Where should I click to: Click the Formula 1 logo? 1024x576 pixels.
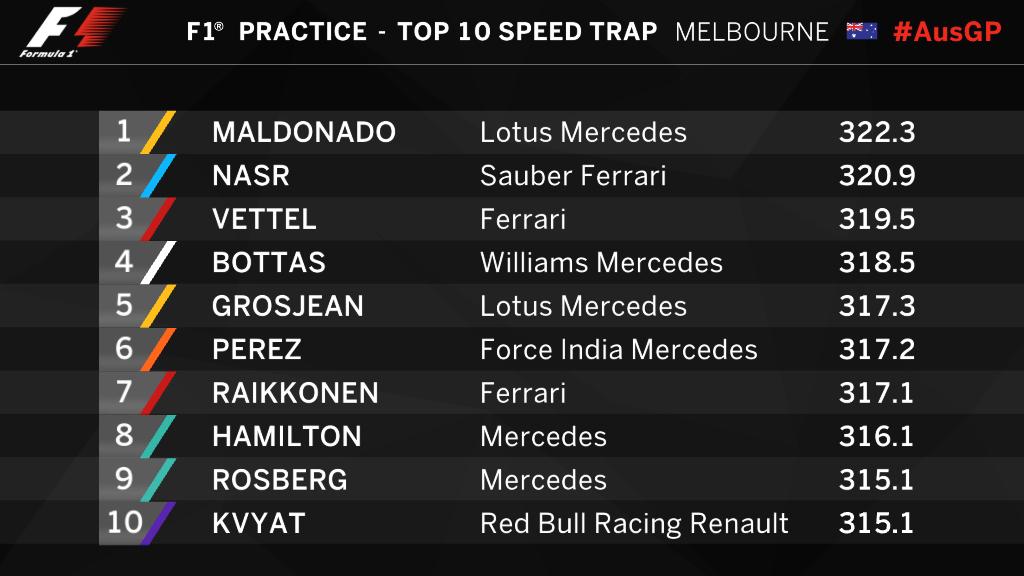pos(72,31)
